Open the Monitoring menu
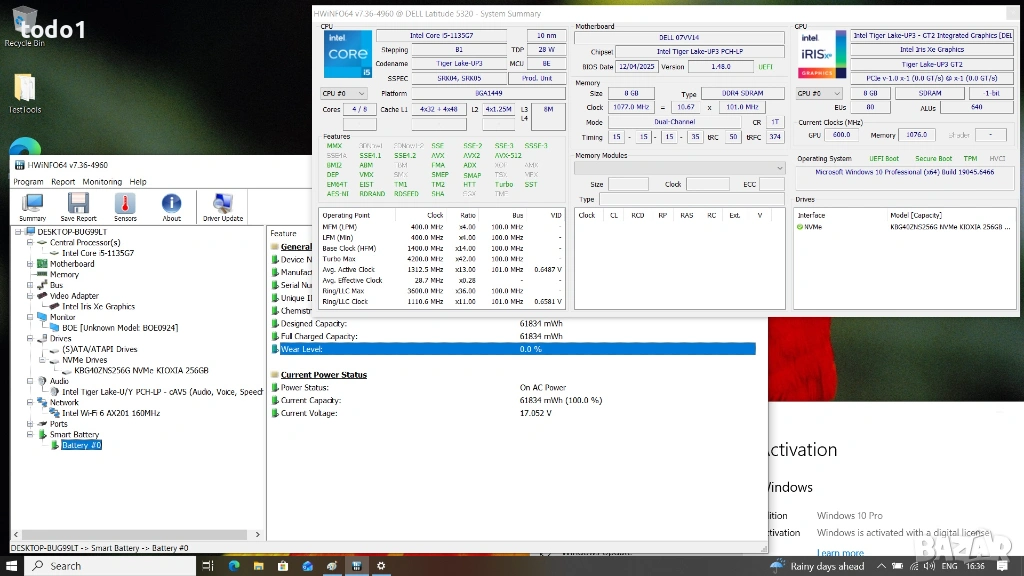The height and width of the screenshot is (576, 1024). point(102,182)
